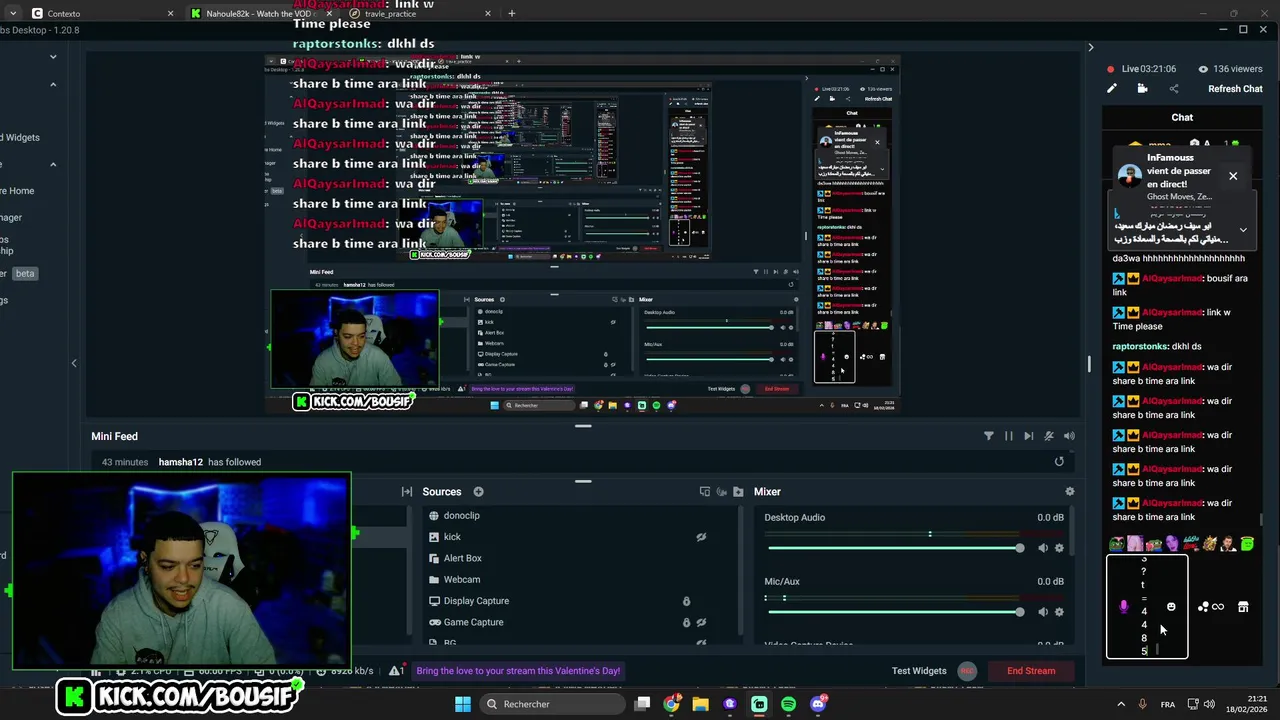The height and width of the screenshot is (720, 1280).
Task: Click the edit stream info pencil icon
Action: point(1111,89)
